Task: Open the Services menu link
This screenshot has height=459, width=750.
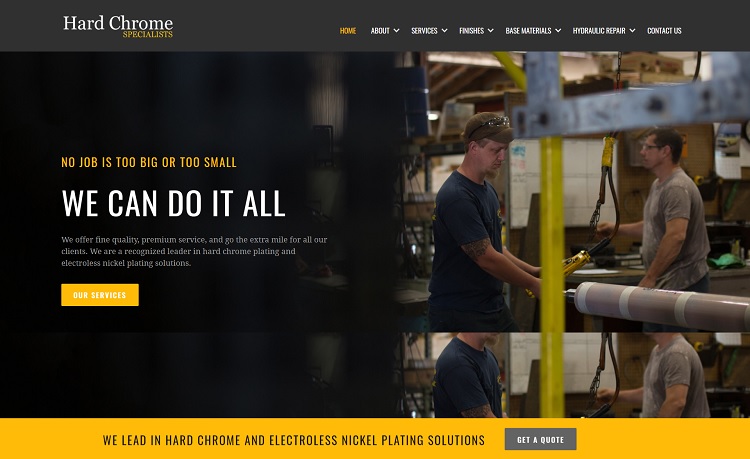Action: point(424,31)
